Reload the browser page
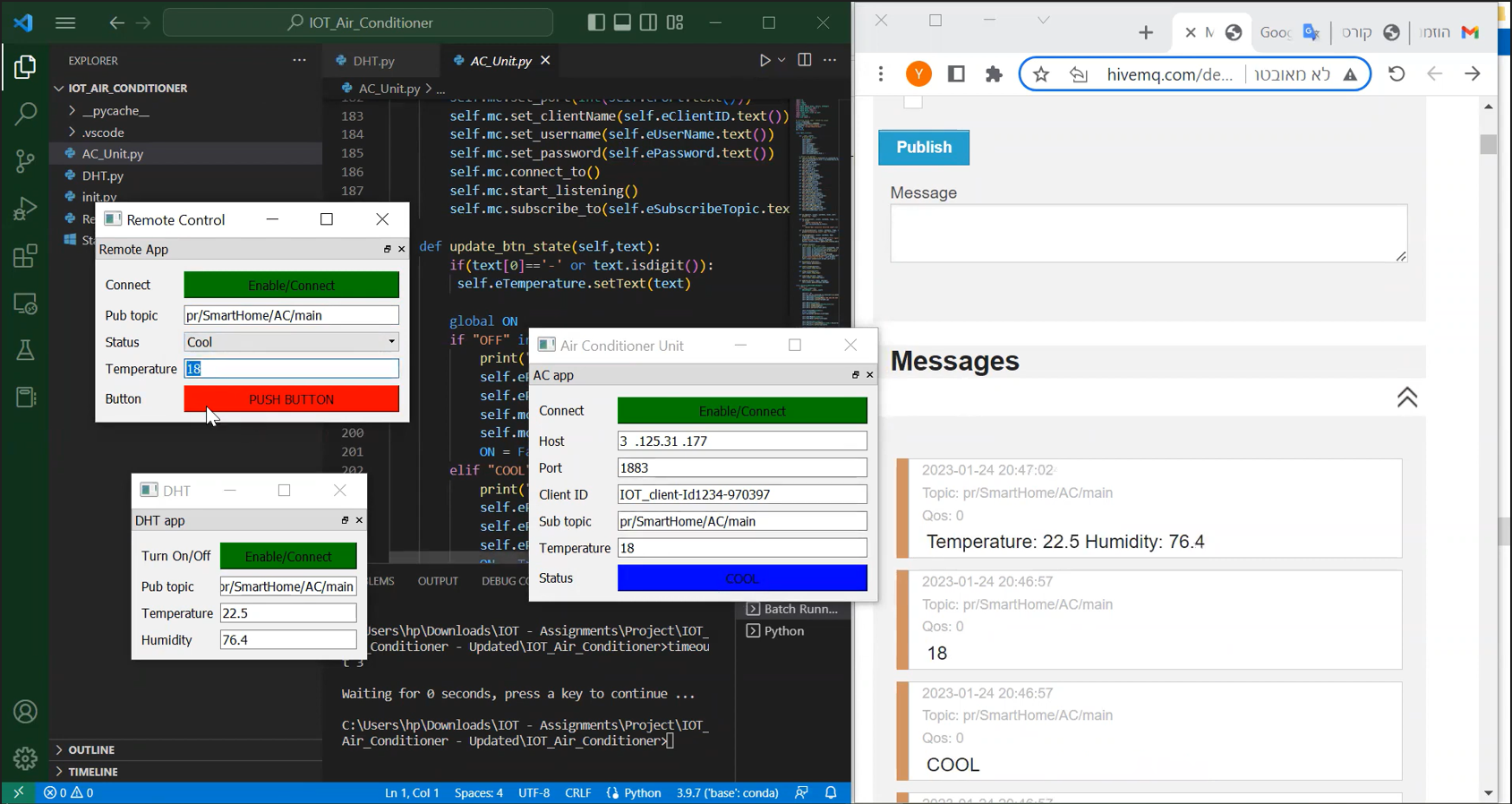The image size is (1512, 804). click(x=1397, y=74)
